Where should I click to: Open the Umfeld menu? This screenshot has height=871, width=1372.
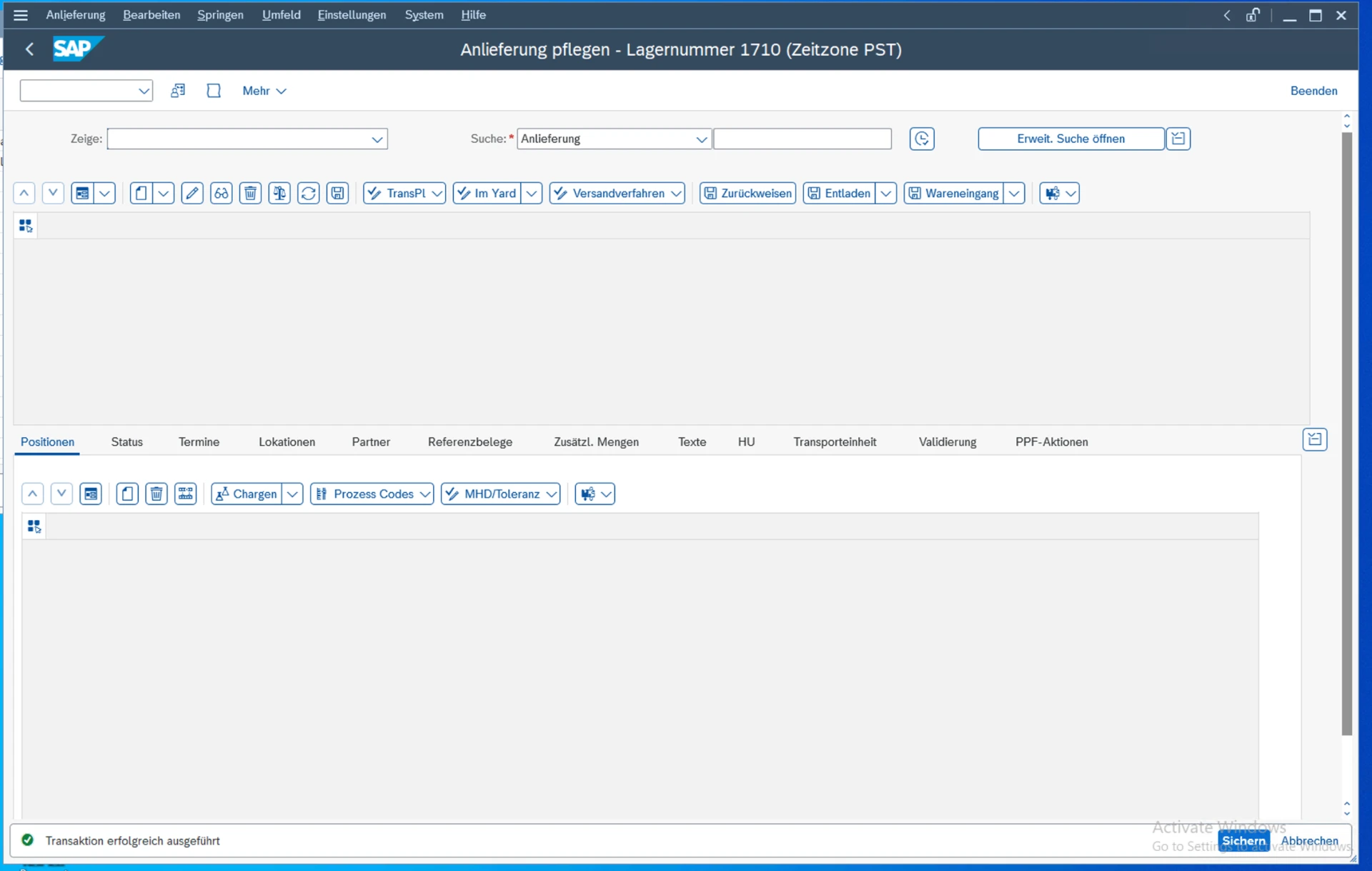(x=281, y=15)
